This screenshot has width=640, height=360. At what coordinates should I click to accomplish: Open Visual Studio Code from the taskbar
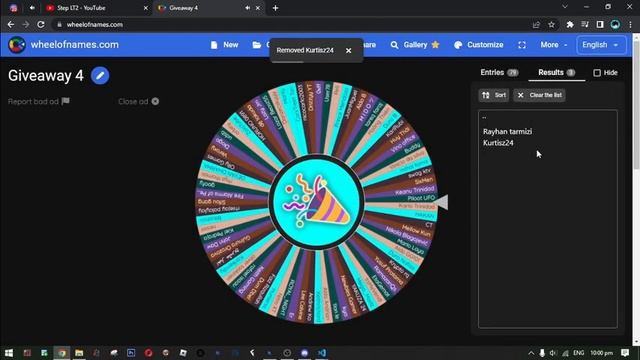pyautogui.click(x=322, y=353)
